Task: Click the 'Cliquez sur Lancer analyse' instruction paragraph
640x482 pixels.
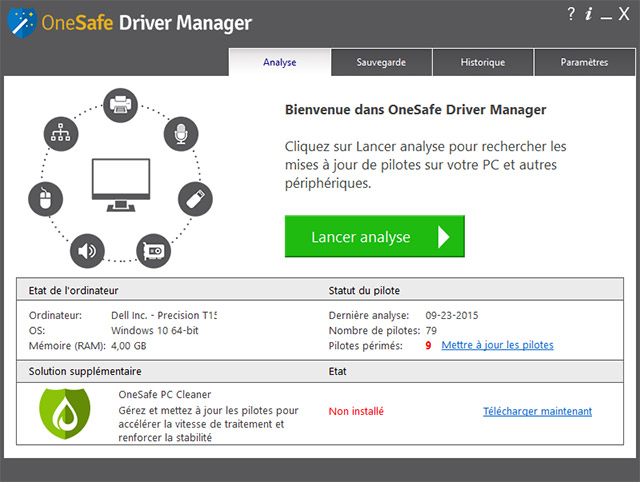Action: coord(425,165)
